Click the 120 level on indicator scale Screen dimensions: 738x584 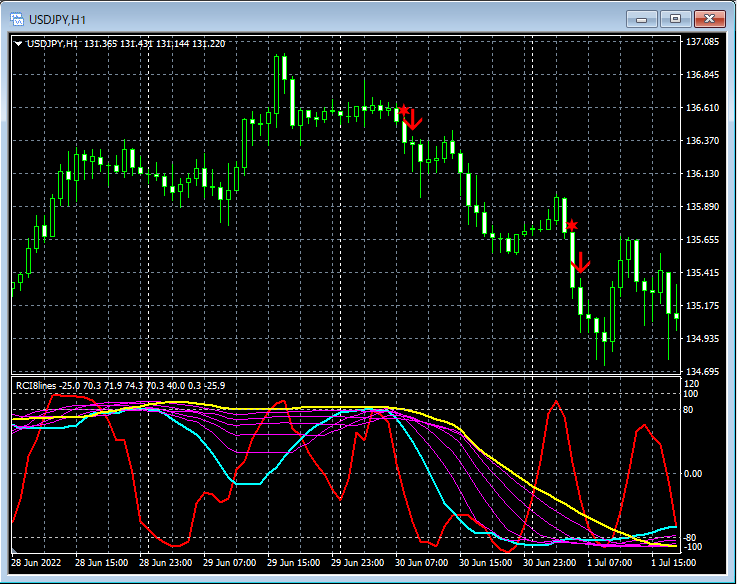click(691, 384)
